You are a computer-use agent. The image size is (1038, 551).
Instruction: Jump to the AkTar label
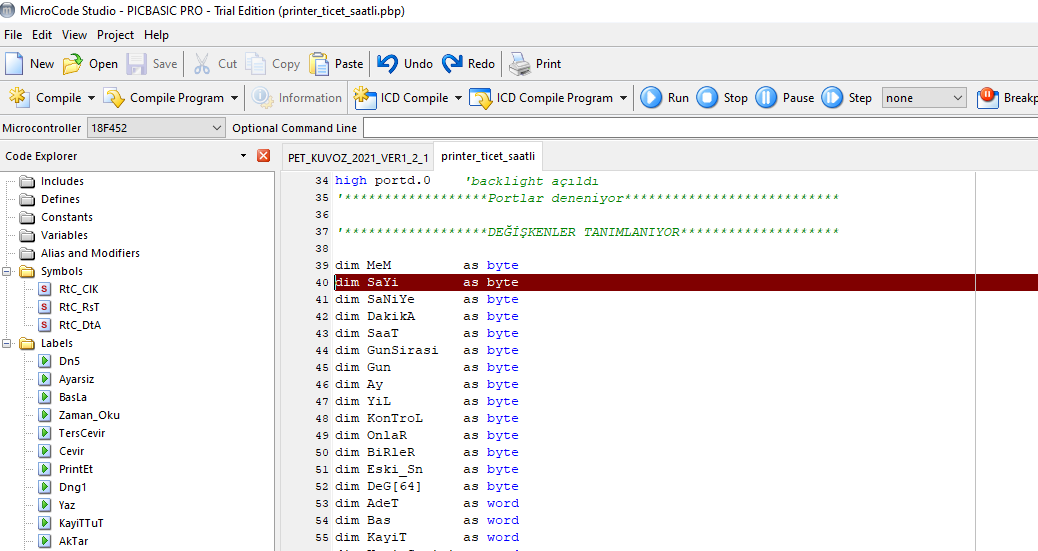click(x=73, y=541)
